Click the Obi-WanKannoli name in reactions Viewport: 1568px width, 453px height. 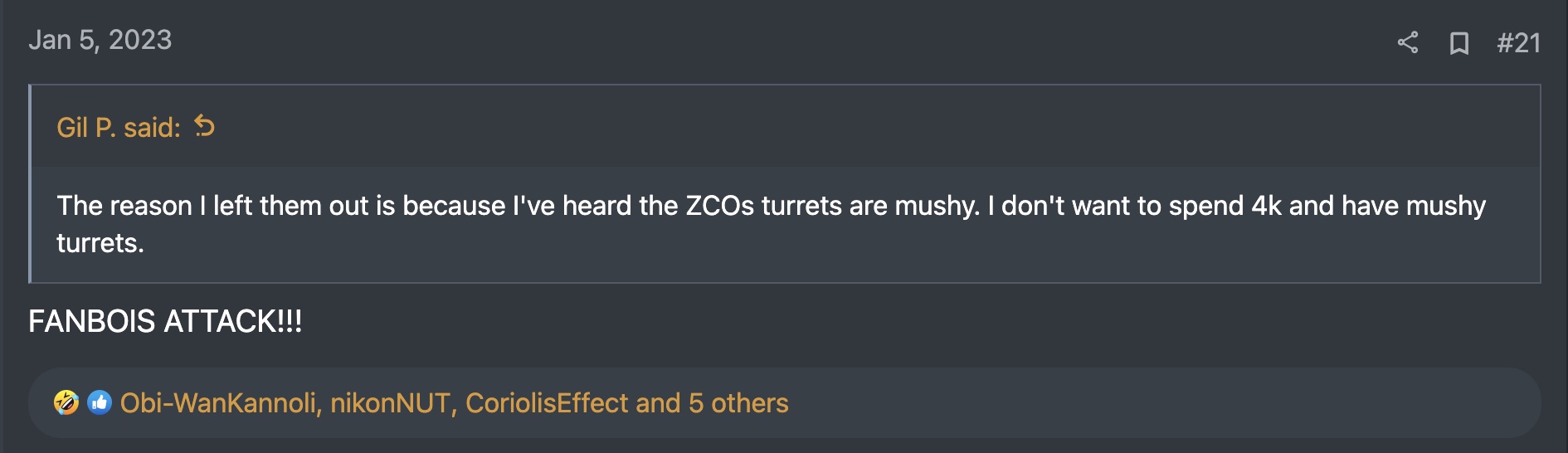tap(218, 402)
